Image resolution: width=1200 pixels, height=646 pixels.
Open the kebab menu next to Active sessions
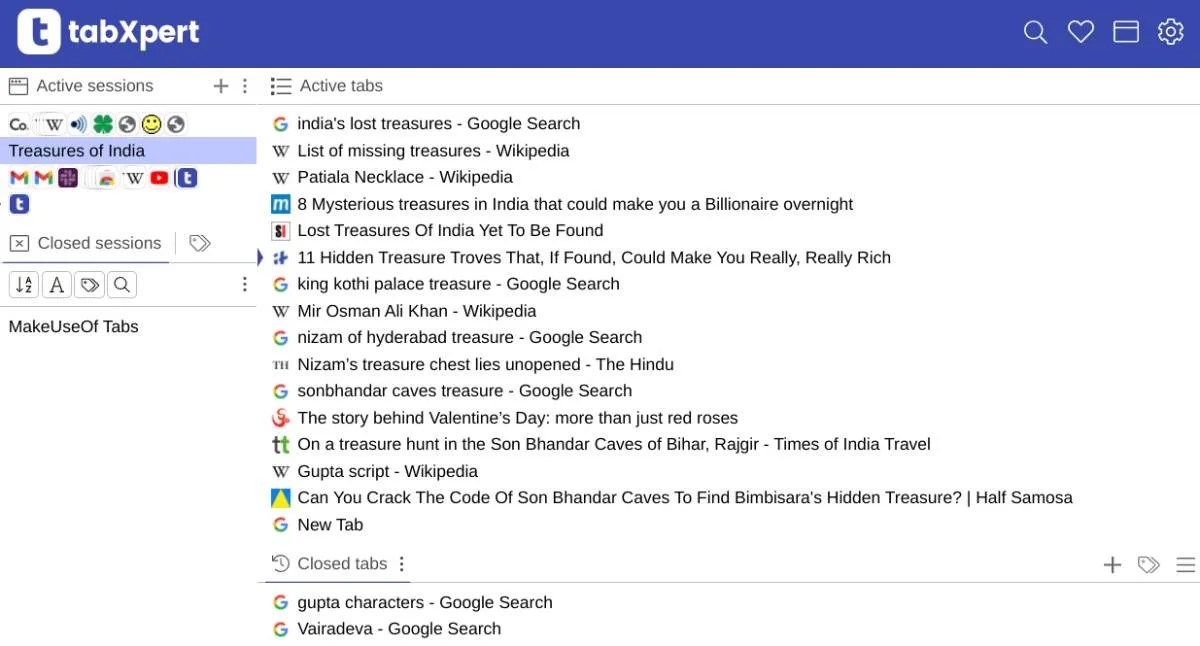coord(245,85)
